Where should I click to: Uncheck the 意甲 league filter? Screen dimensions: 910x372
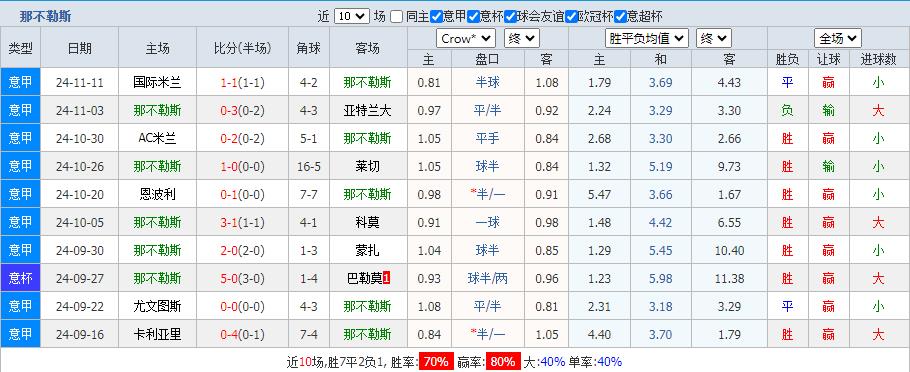click(x=436, y=17)
